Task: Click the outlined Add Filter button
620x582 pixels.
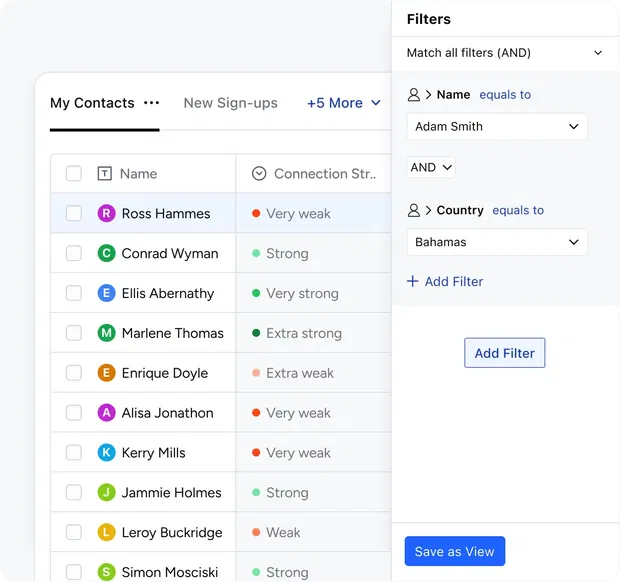Action: [505, 353]
